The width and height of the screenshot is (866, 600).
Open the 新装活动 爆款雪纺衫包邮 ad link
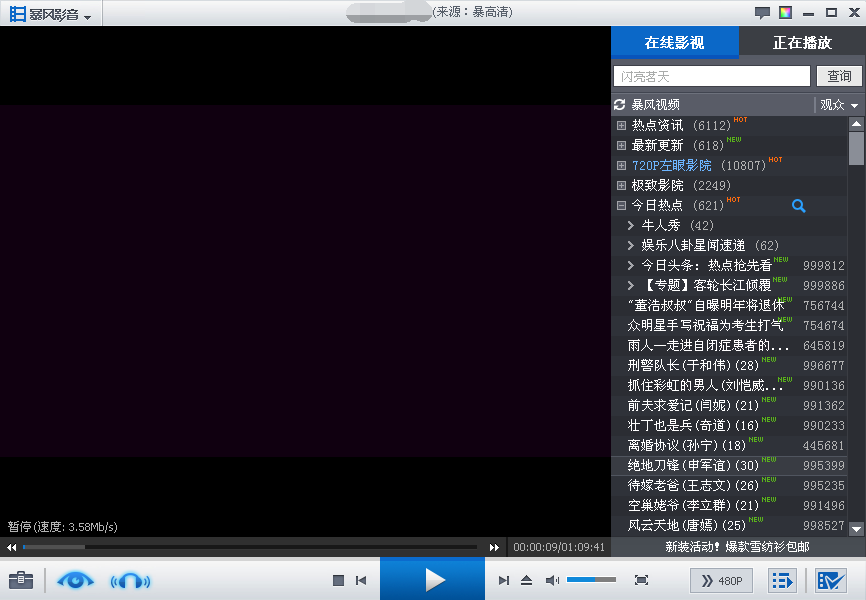coord(737,547)
